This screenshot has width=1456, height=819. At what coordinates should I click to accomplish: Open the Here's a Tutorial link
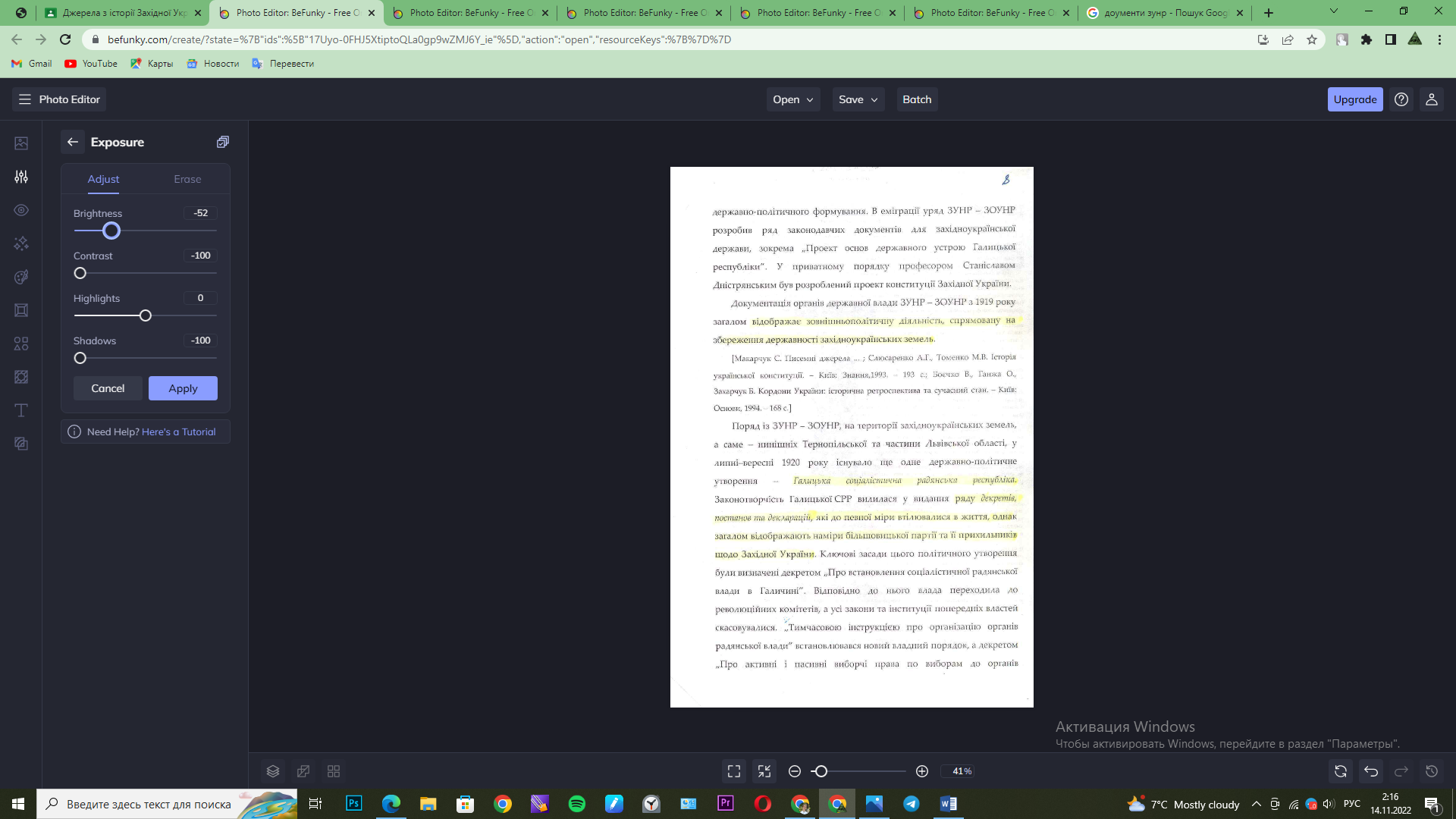coord(178,431)
